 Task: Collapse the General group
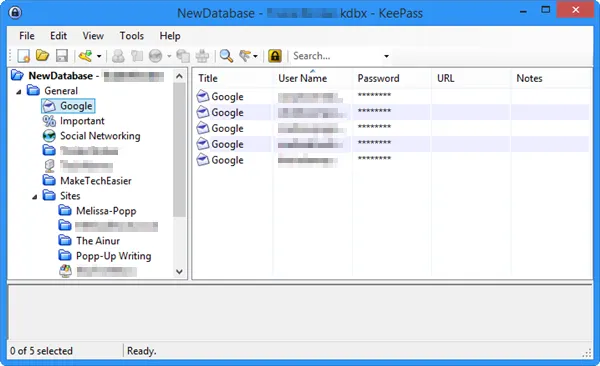[x=18, y=92]
